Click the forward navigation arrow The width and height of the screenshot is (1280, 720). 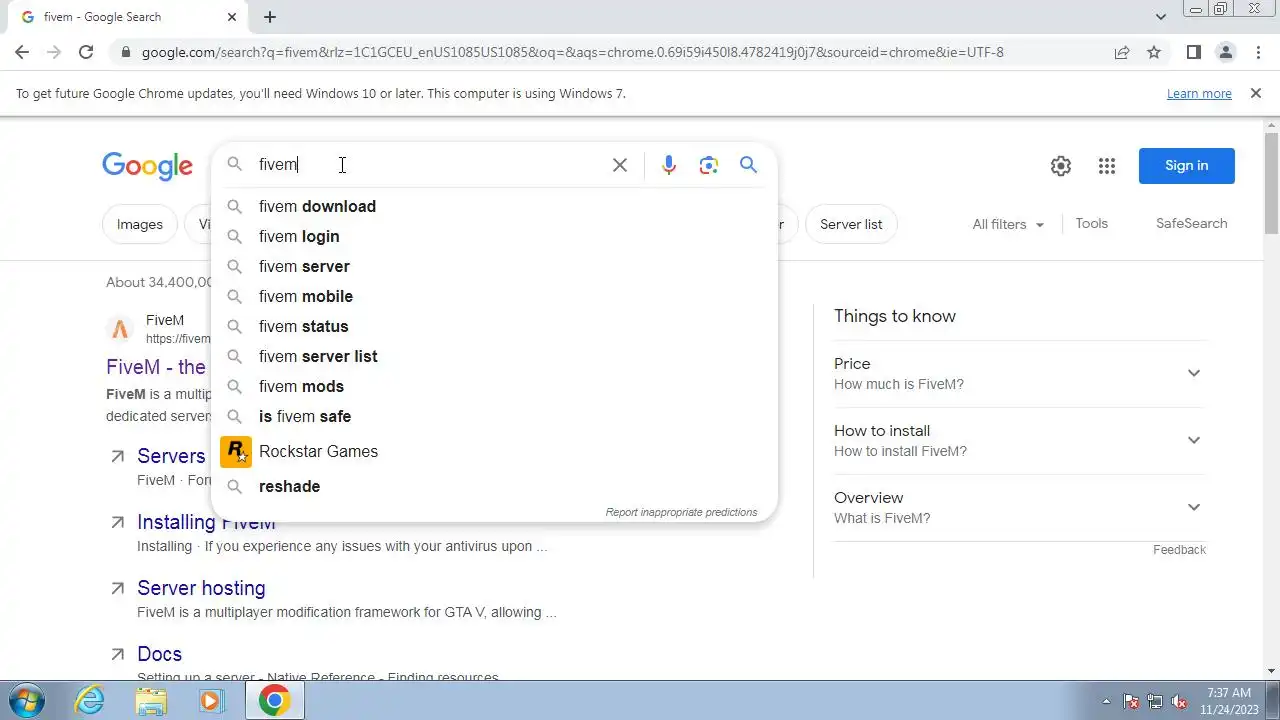coord(54,52)
